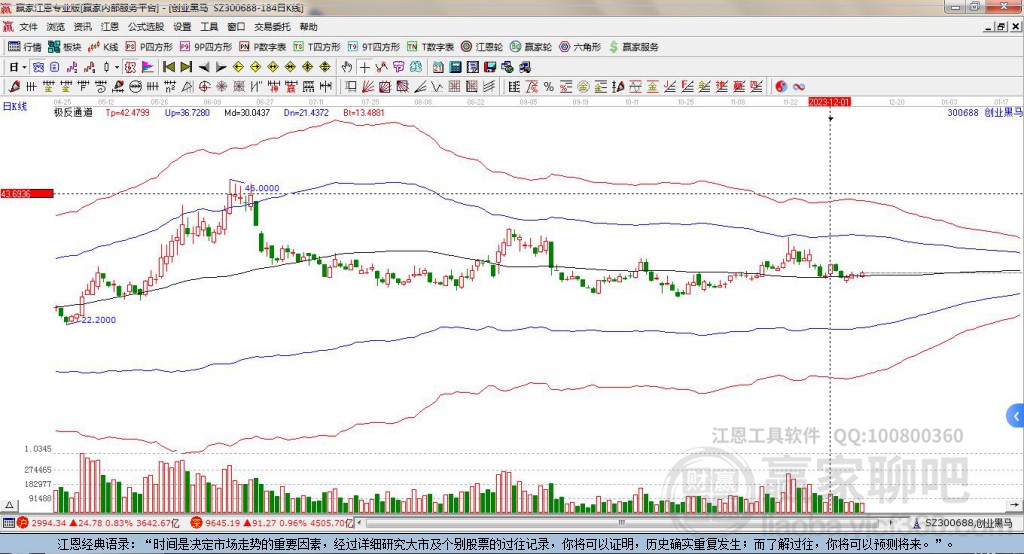
Task: Expand the 日 period dropdown arrow
Action: pyautogui.click(x=24, y=67)
